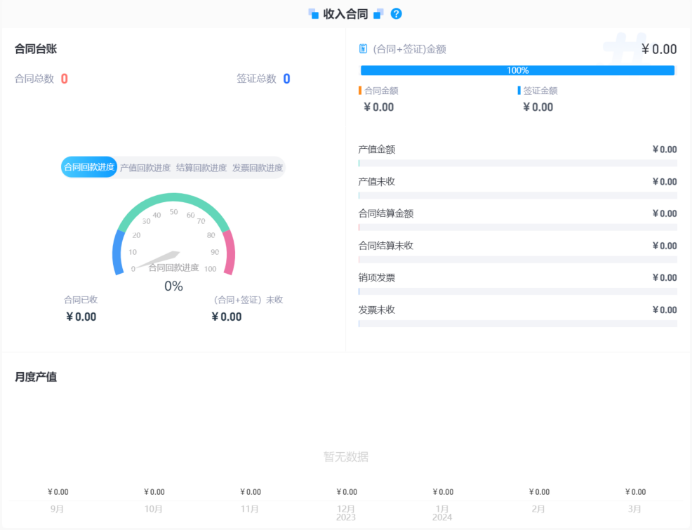Click the 签证总数 count value

pos(286,79)
